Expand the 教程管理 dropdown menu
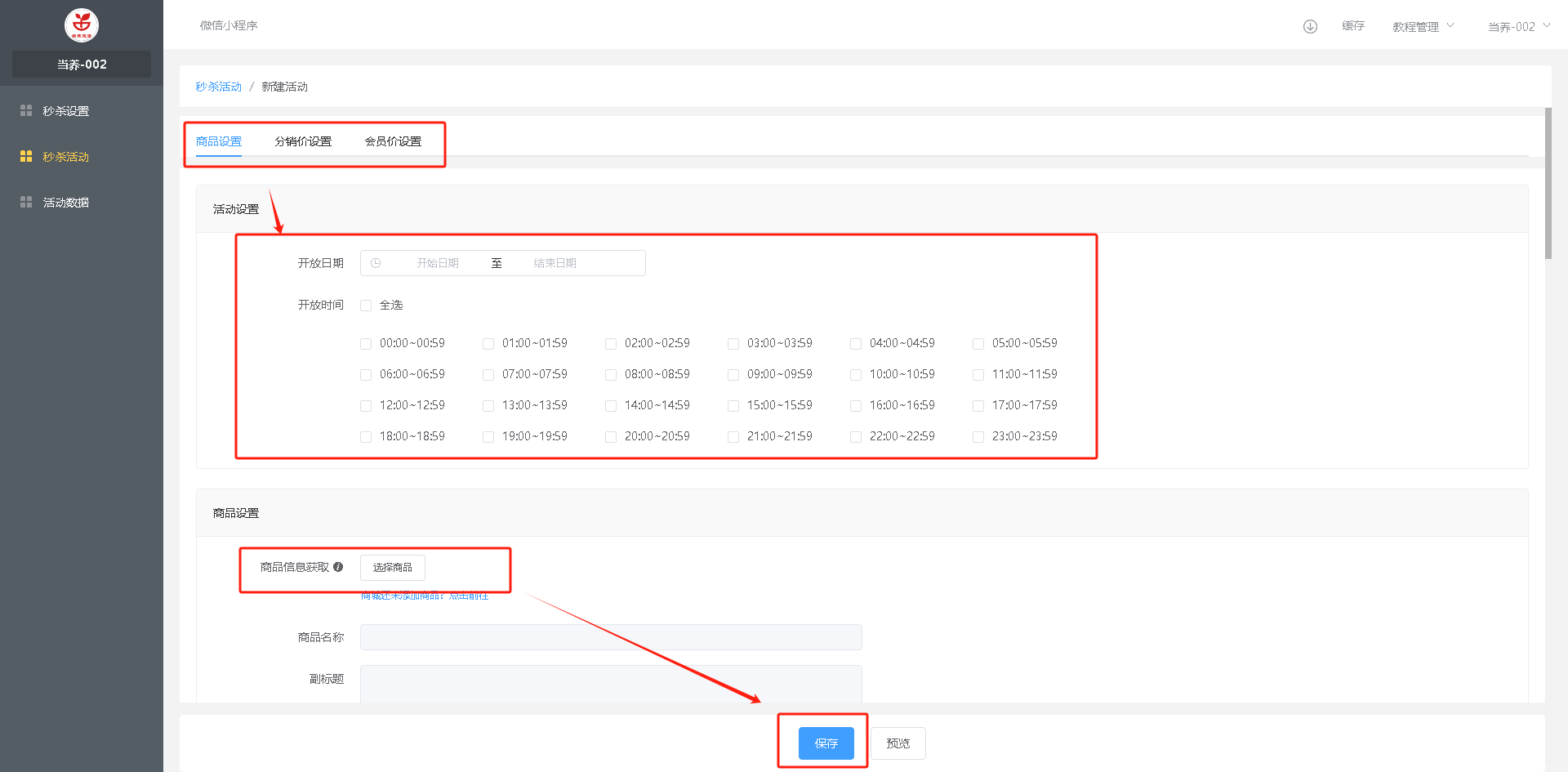 (1423, 26)
